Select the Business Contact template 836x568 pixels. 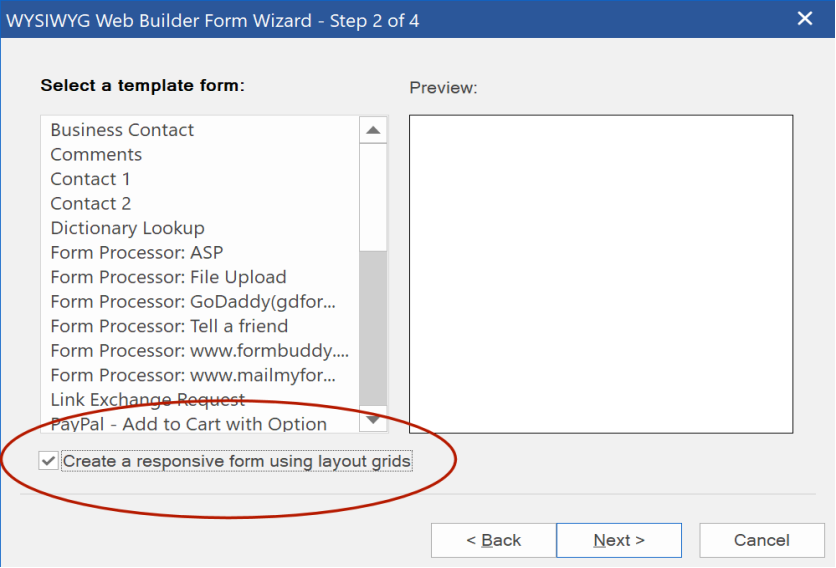(122, 130)
